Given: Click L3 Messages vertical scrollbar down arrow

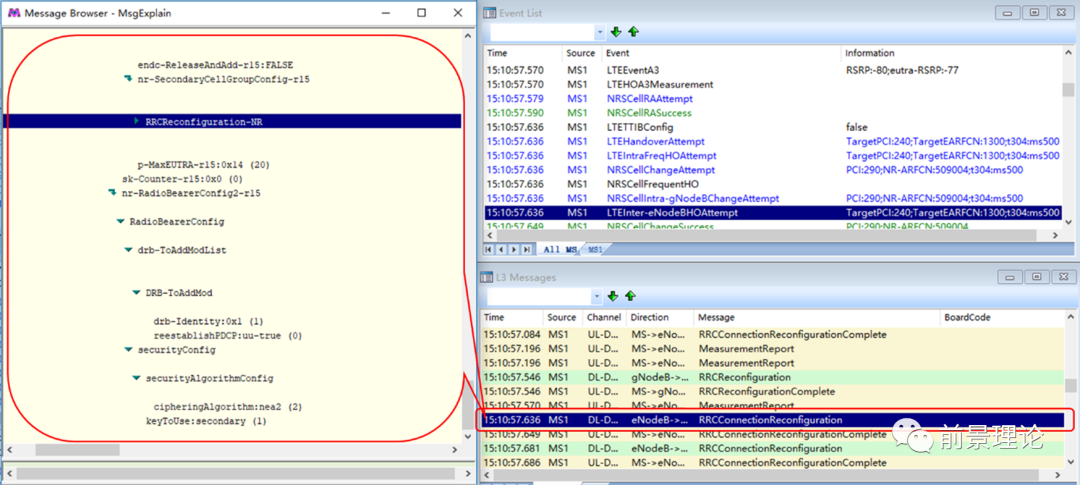Looking at the screenshot, I should tap(1071, 462).
